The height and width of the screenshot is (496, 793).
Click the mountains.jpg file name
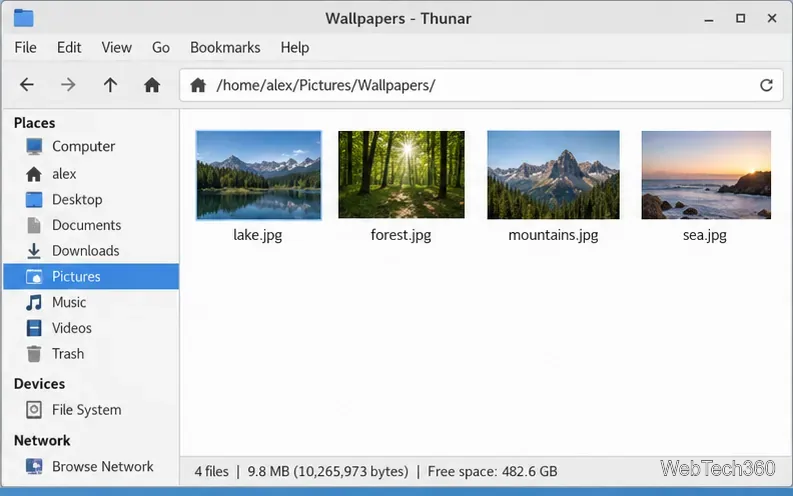coord(553,235)
